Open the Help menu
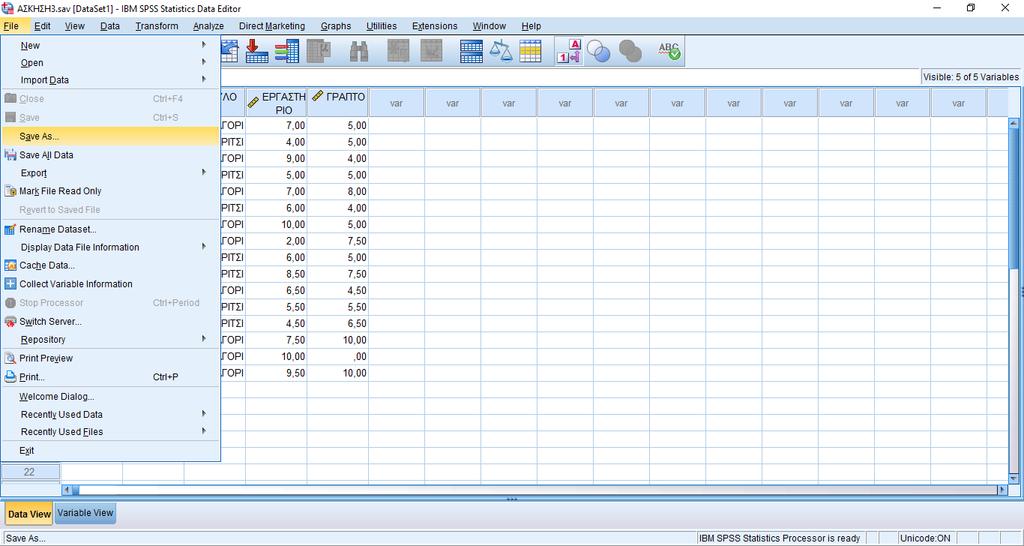The height and width of the screenshot is (546, 1024). [x=531, y=26]
